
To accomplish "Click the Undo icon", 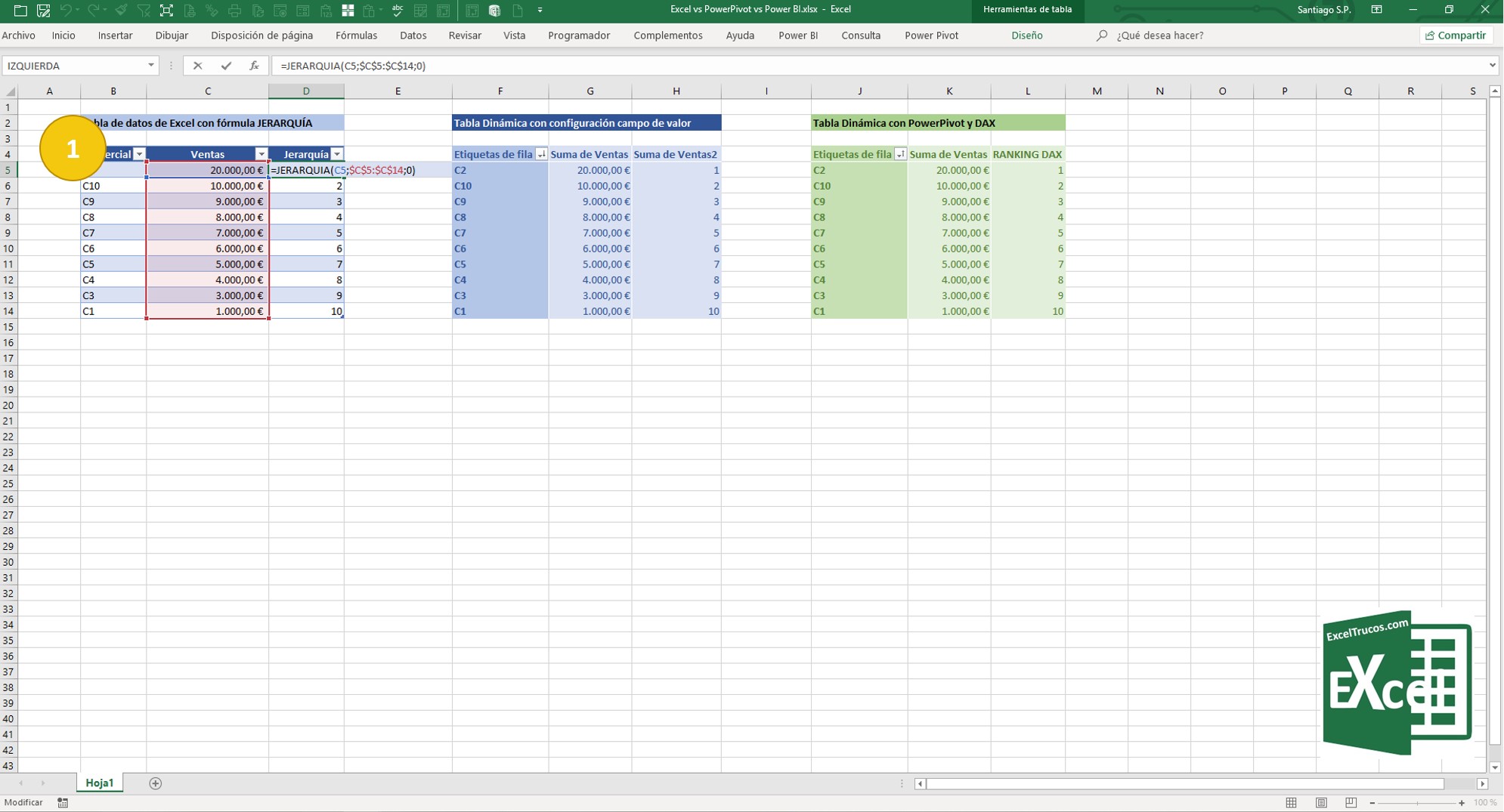I will [x=68, y=11].
